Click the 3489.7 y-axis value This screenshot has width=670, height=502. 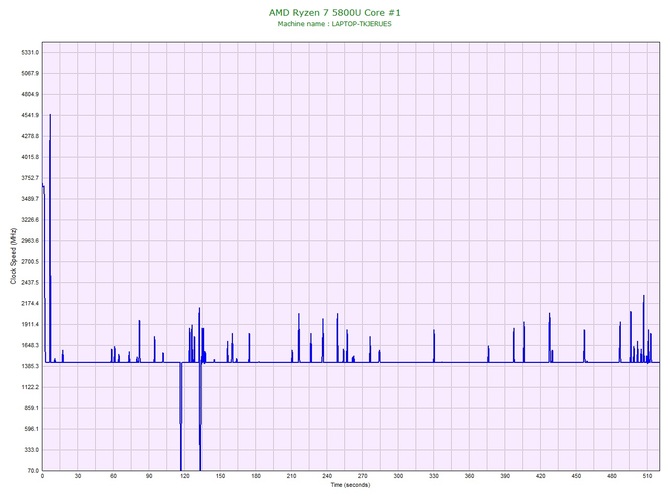[x=30, y=199]
